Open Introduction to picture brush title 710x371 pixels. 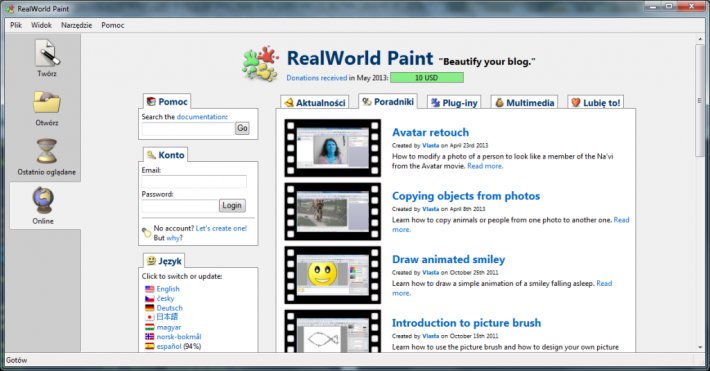pos(466,323)
